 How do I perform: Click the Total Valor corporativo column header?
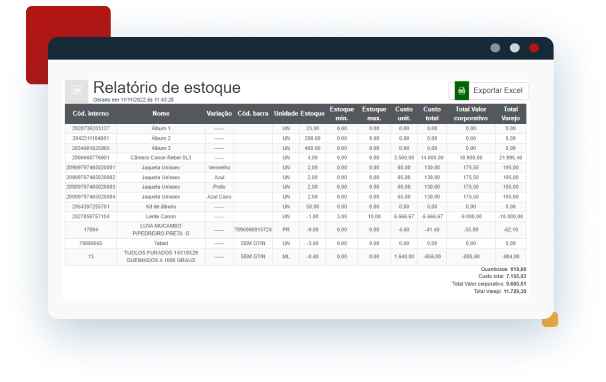[x=471, y=114]
